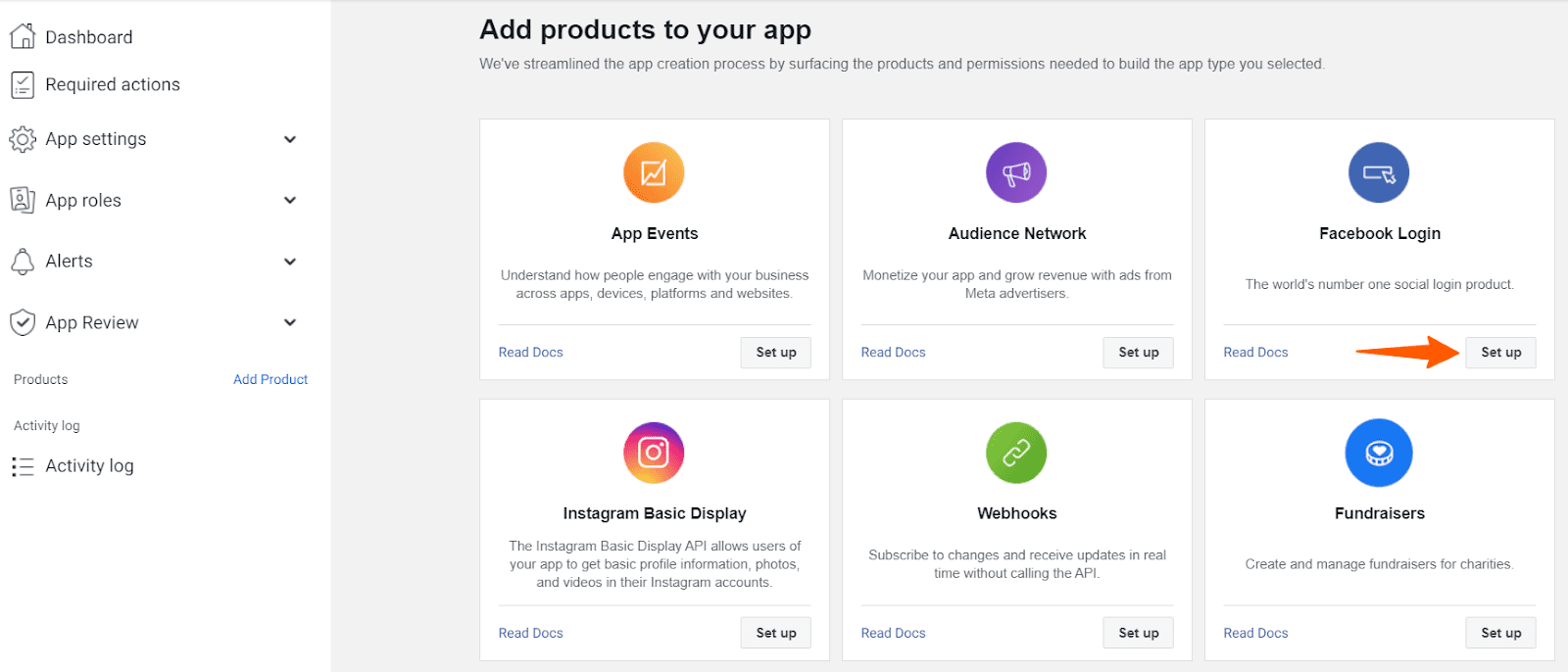
Task: Expand the App roles section
Action: coord(290,200)
